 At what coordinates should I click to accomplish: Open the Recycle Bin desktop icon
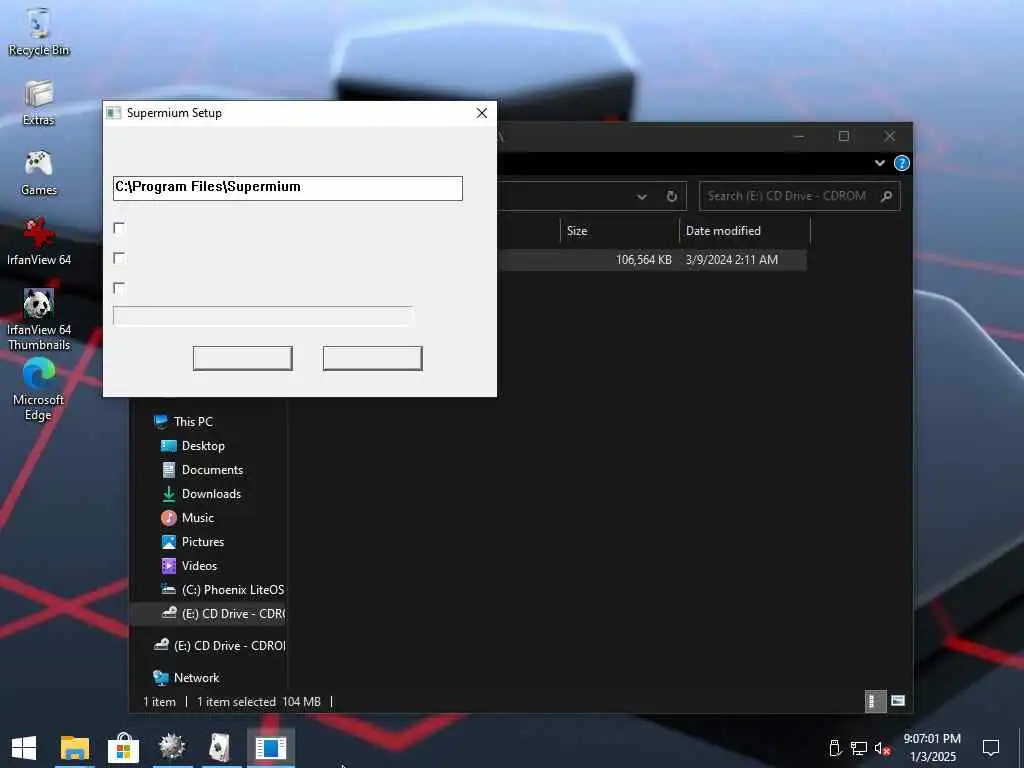[39, 32]
